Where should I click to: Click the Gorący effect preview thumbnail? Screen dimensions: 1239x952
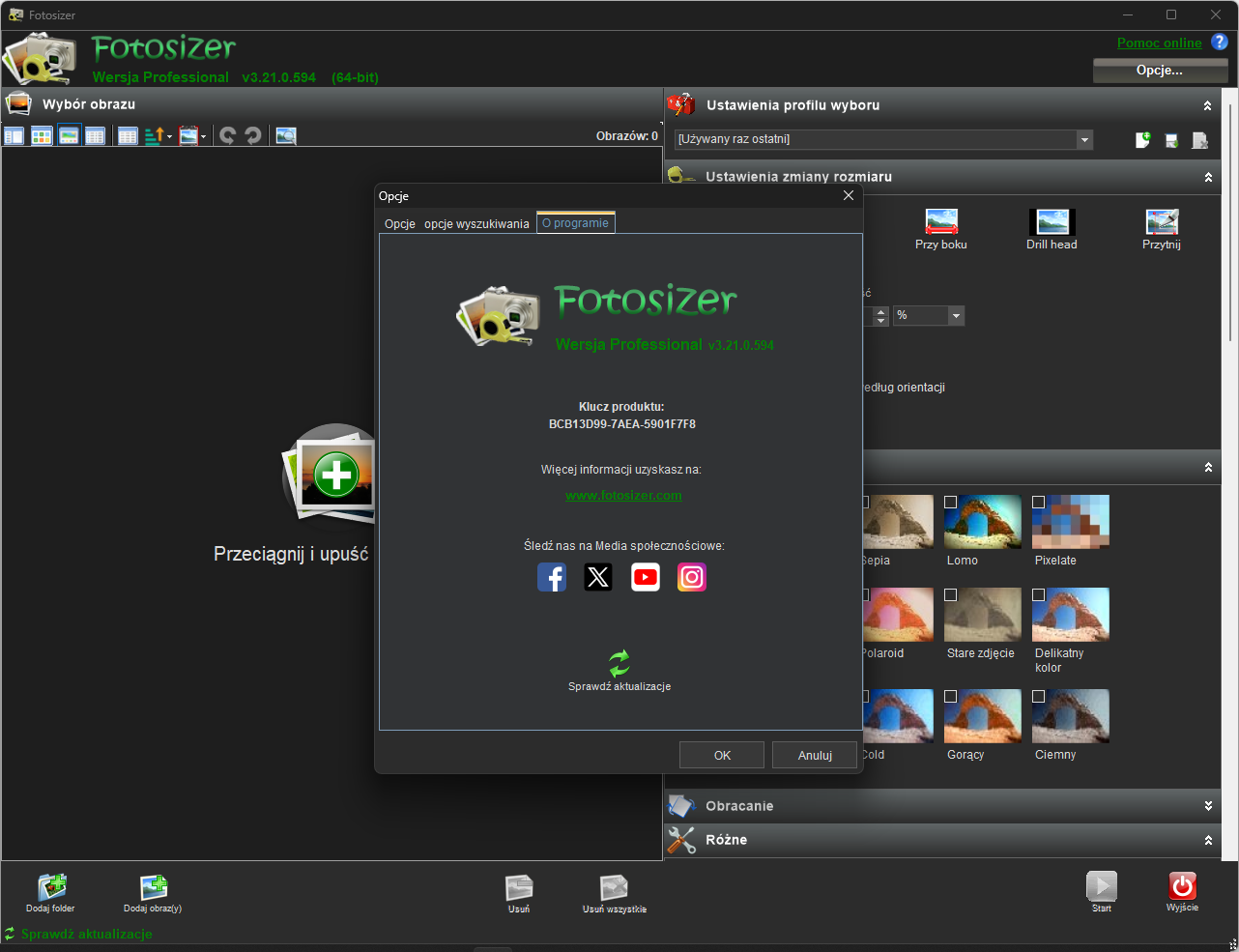pyautogui.click(x=983, y=716)
